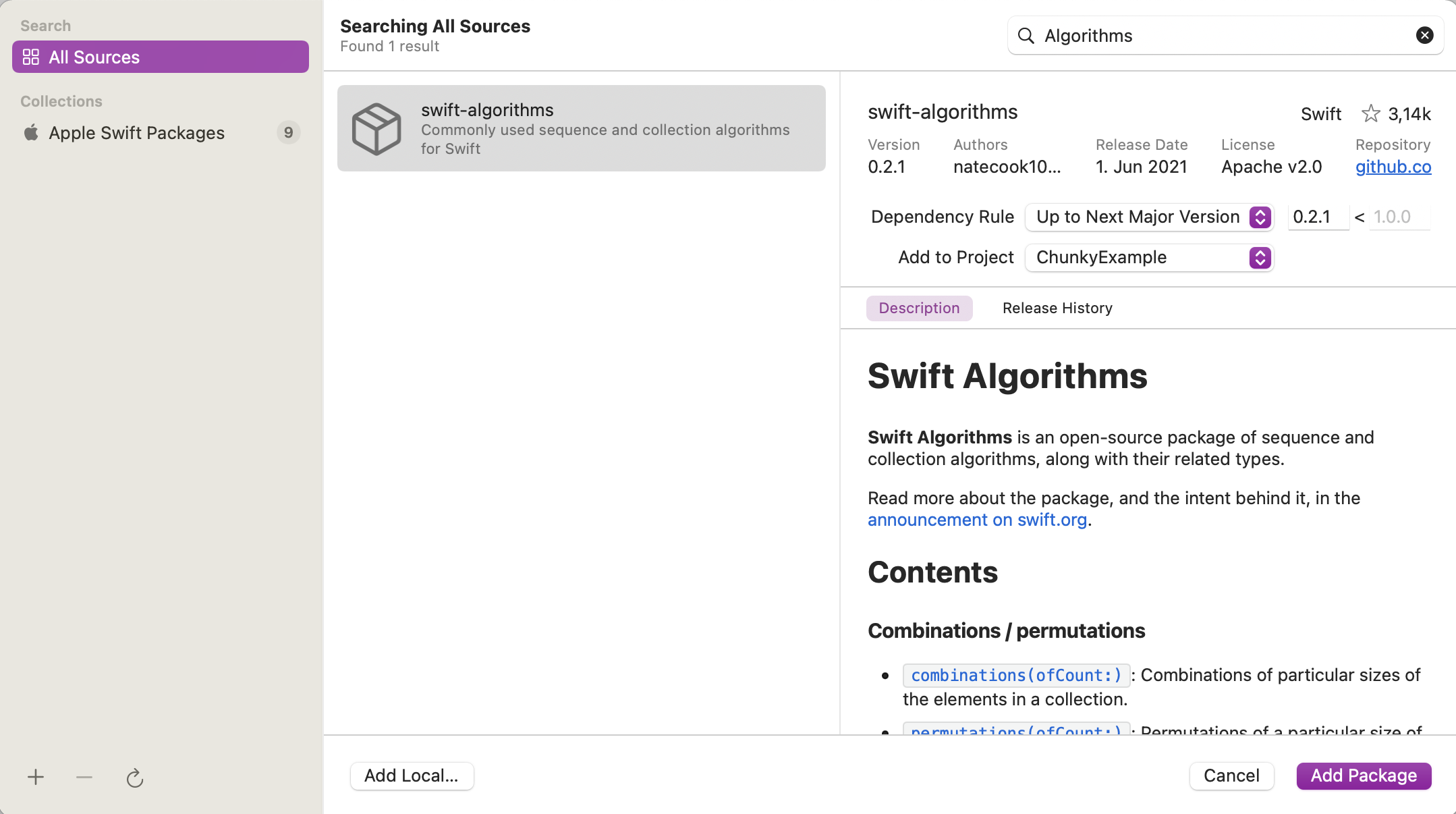
Task: Click the grid icon in All Sources
Action: tap(31, 57)
